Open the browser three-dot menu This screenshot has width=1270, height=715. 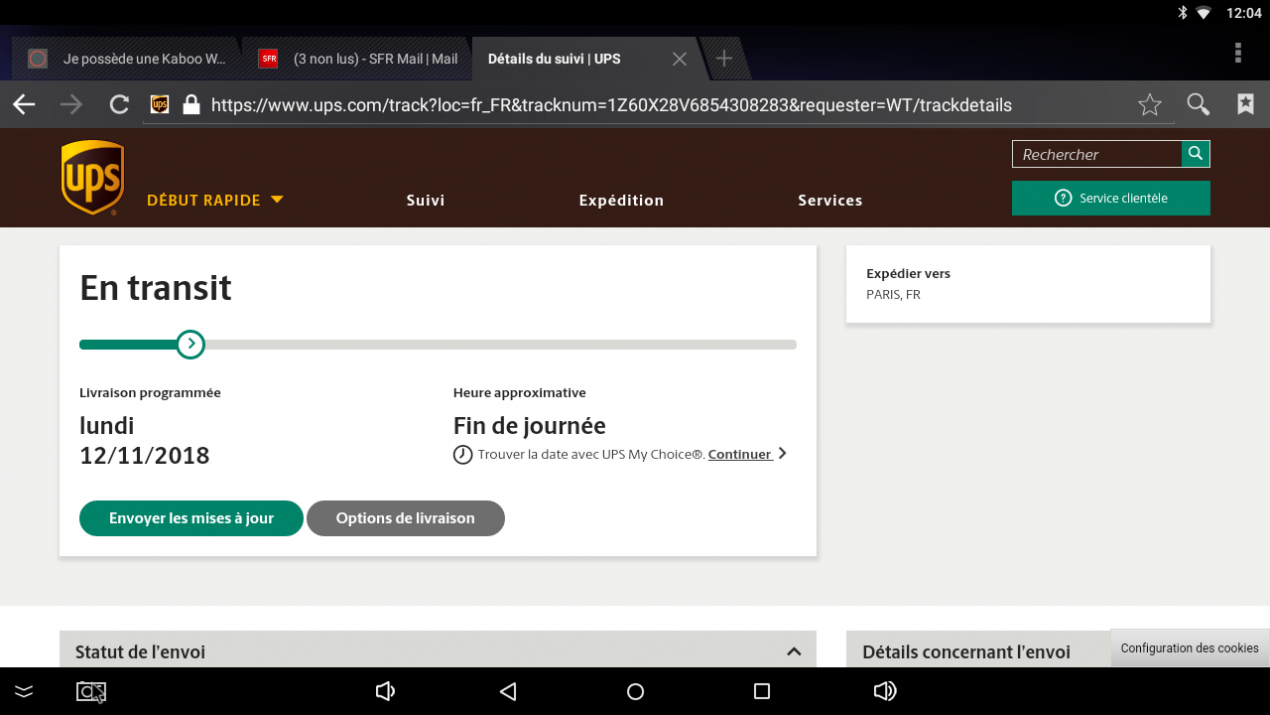(x=1238, y=53)
